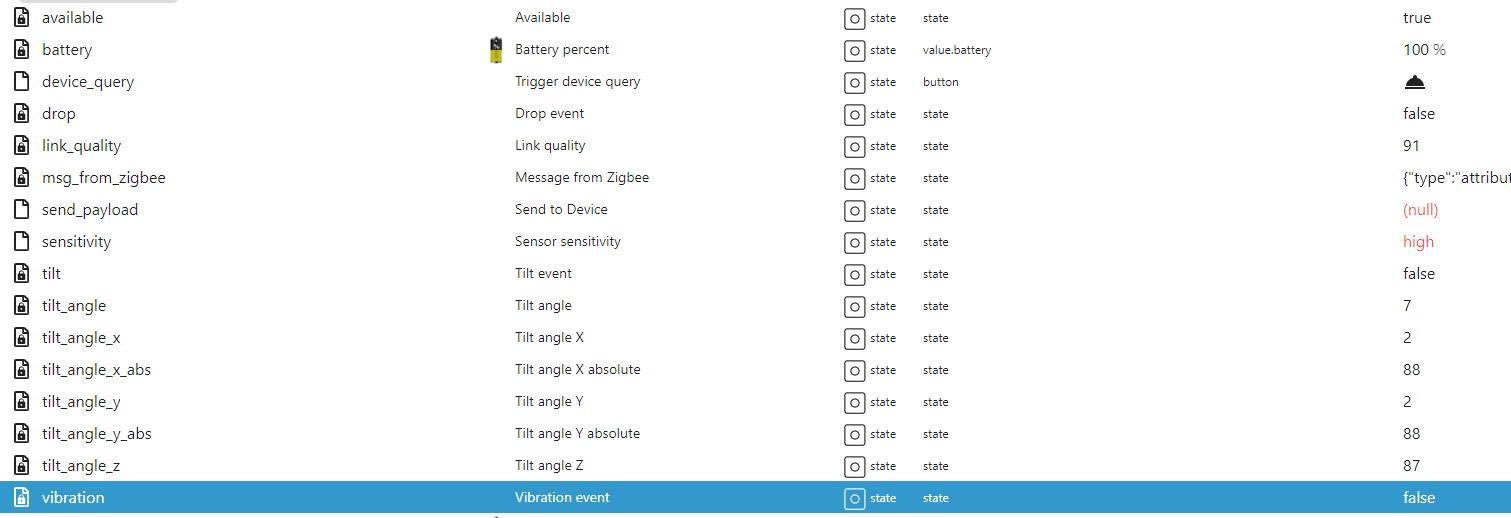The width and height of the screenshot is (1511, 518).
Task: Click the battery icon next to Battery percent
Action: tap(496, 50)
